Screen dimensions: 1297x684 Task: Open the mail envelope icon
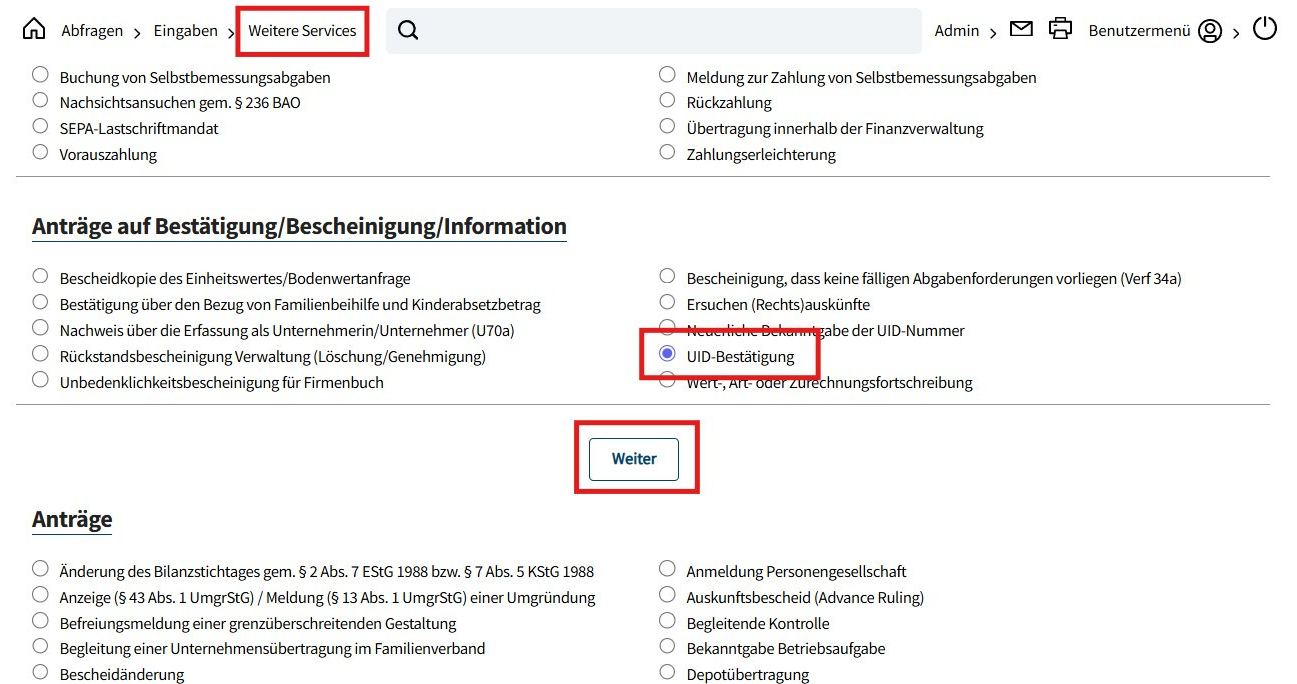(1021, 29)
